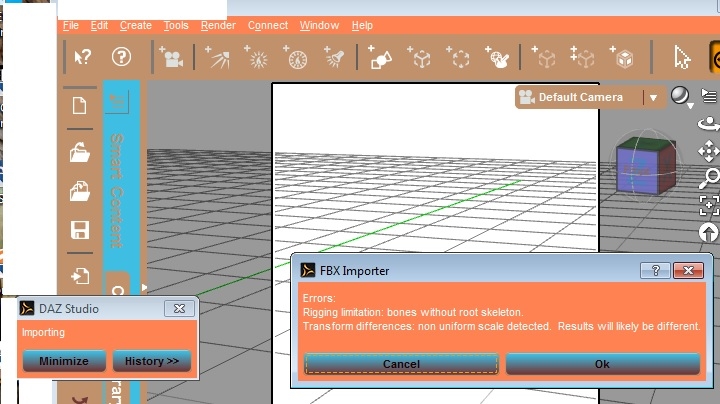Create a new spotlight
The image size is (720, 404).
334,57
